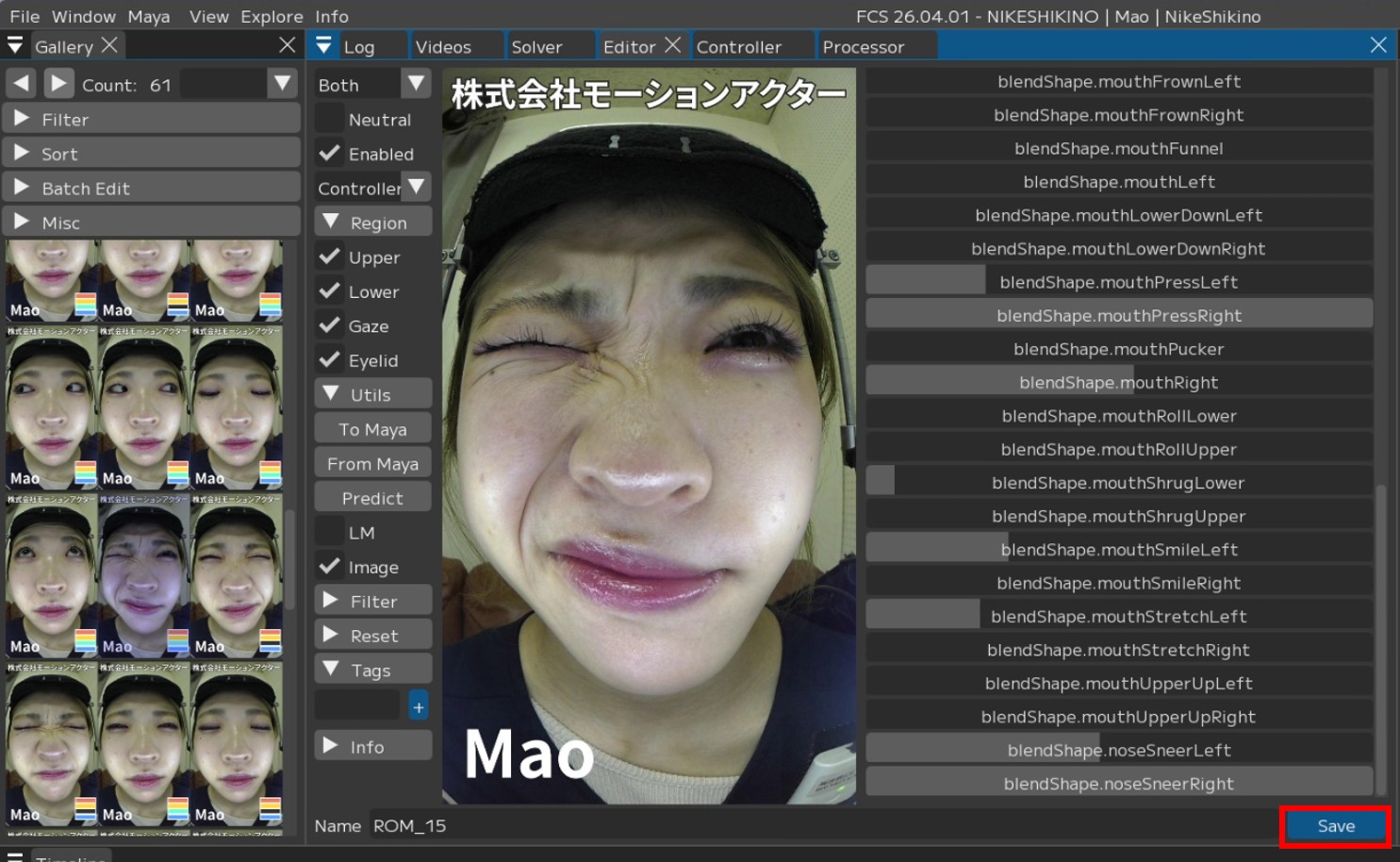Click the blue plus button to add tag
The image size is (1400, 862).
pos(419,705)
